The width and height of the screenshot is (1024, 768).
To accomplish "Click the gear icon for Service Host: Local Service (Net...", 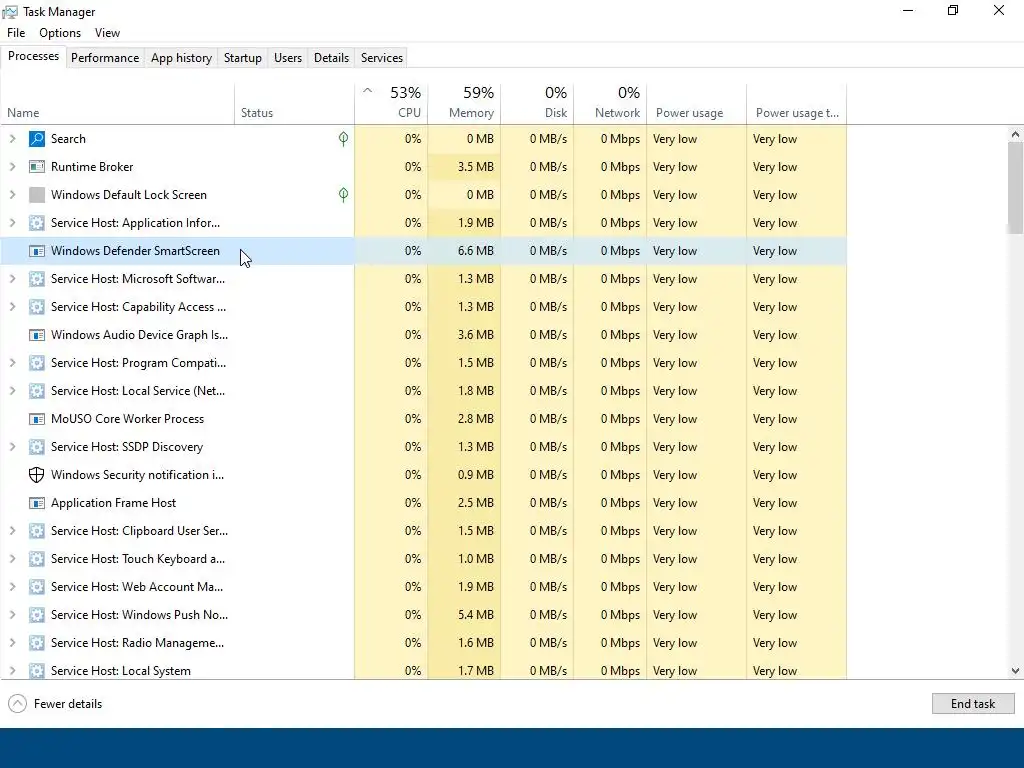I will point(37,391).
